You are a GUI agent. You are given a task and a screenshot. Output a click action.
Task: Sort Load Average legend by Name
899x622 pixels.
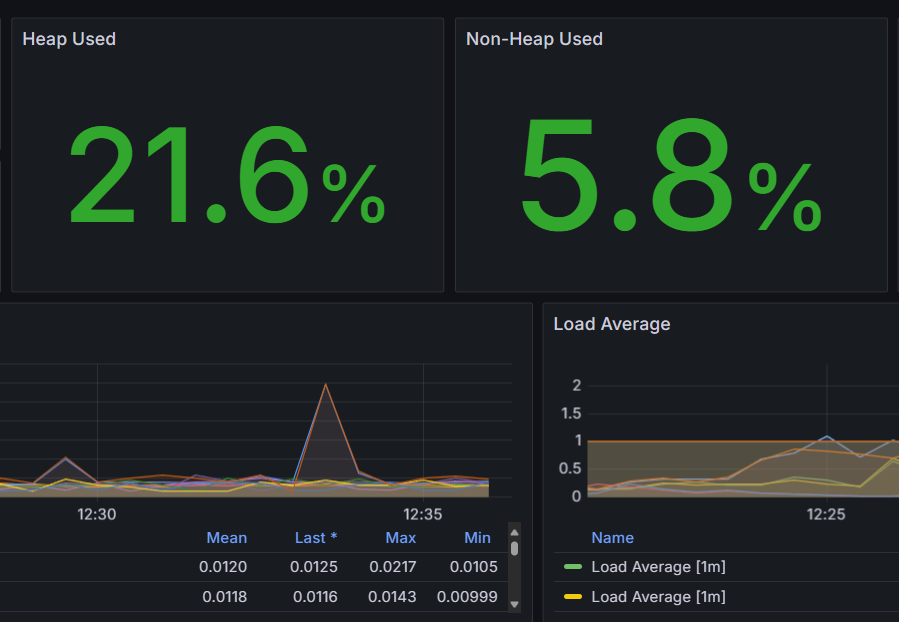point(612,538)
